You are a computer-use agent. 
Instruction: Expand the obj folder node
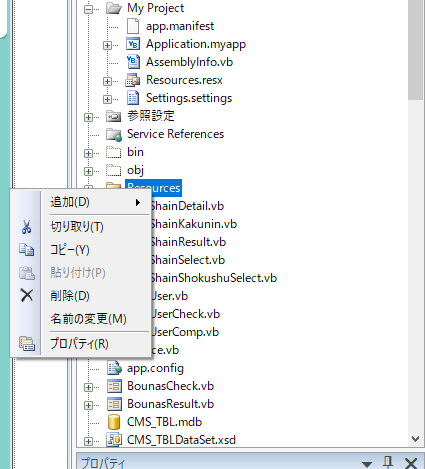[88, 171]
